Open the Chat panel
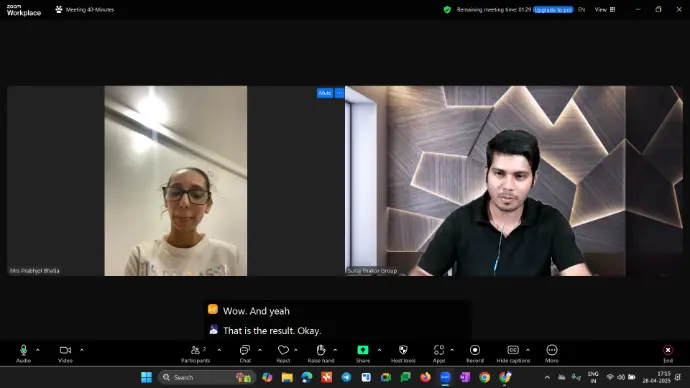This screenshot has height=388, width=690. [x=245, y=353]
